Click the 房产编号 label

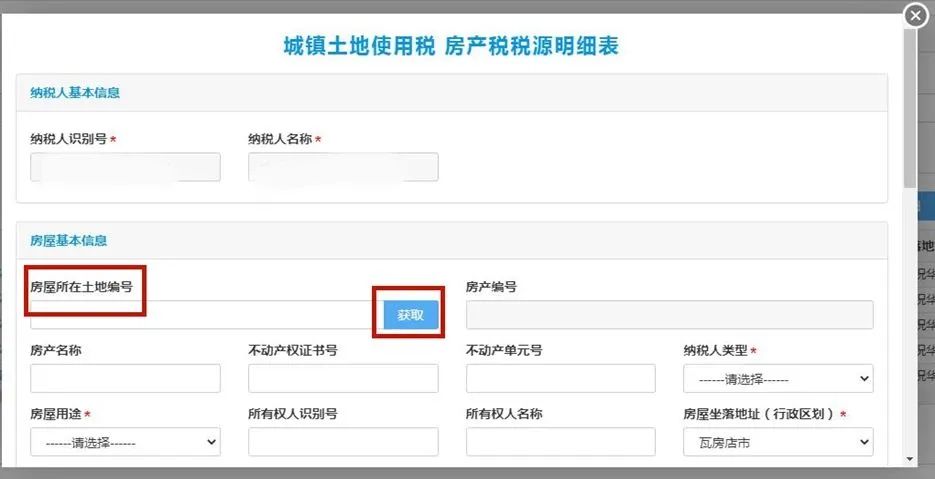[x=491, y=287]
